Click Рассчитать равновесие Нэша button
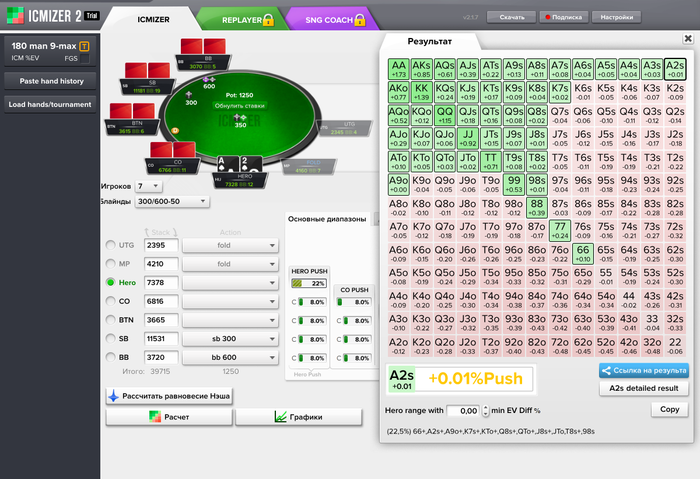700x479 pixels. 169,396
